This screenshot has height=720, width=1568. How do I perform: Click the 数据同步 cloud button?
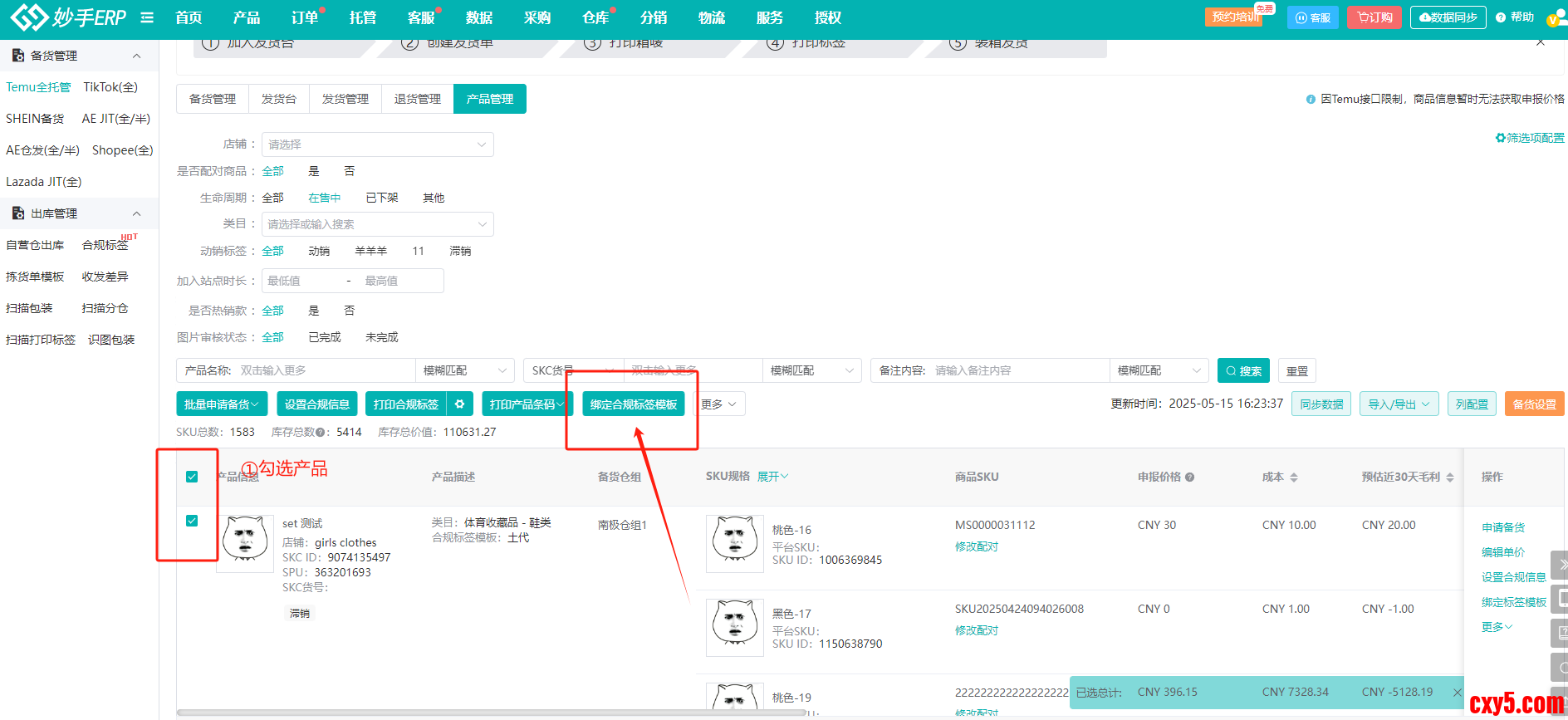coord(1448,17)
